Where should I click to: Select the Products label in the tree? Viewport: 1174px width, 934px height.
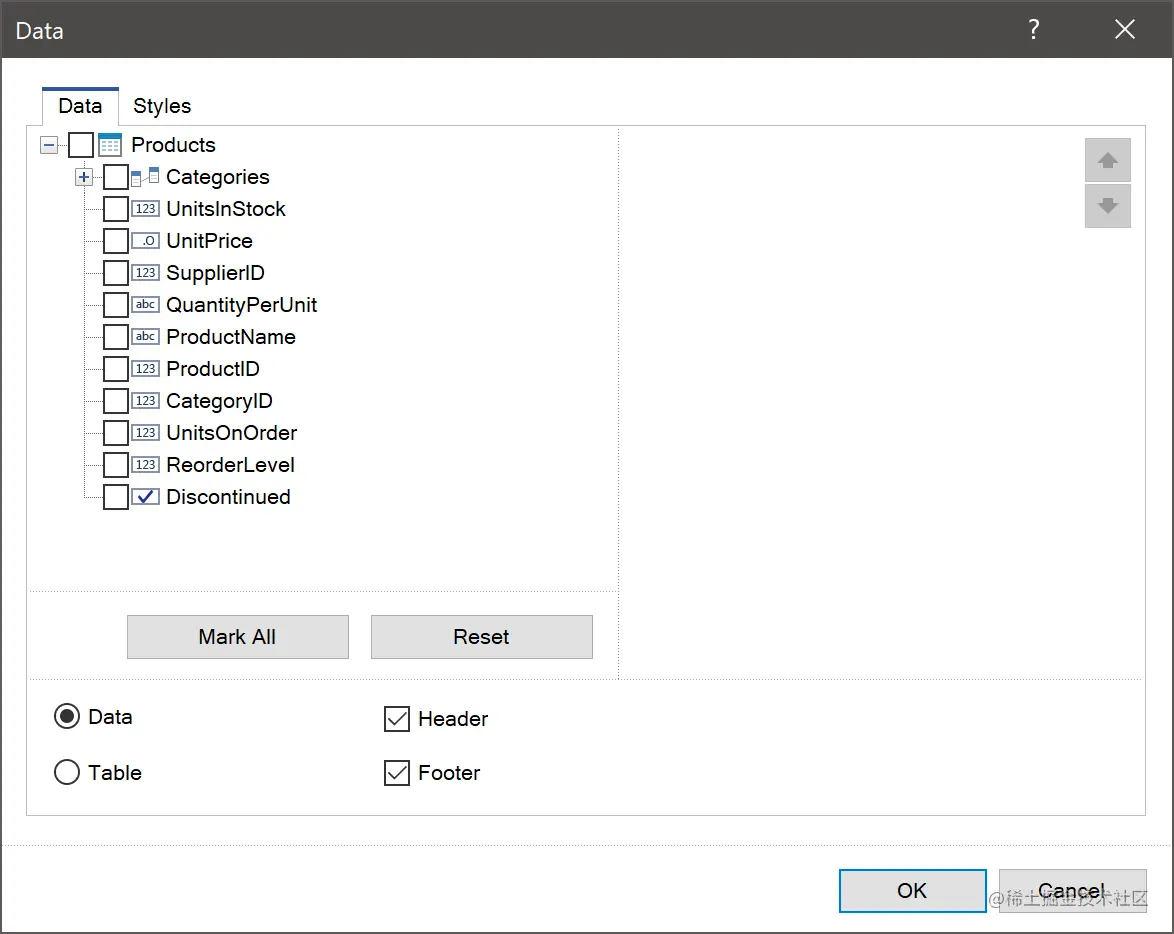pos(174,145)
